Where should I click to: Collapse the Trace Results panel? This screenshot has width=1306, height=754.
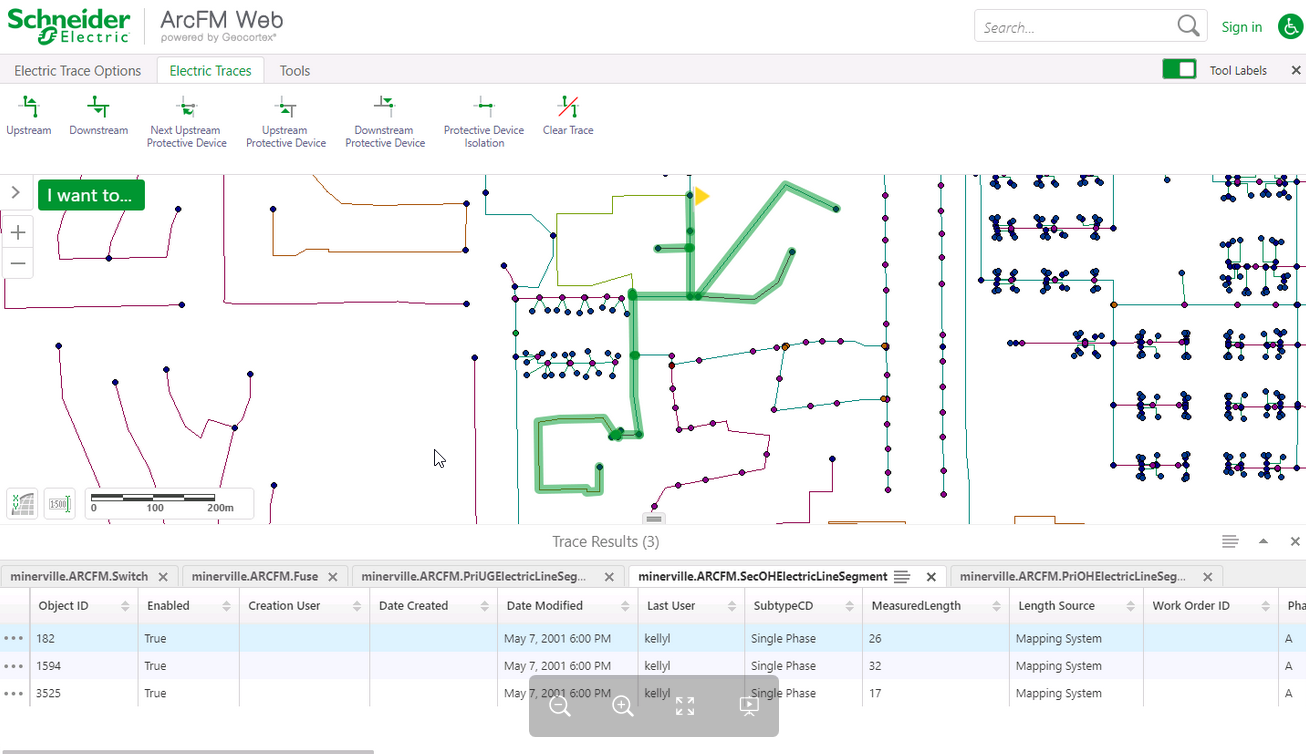(x=1263, y=540)
